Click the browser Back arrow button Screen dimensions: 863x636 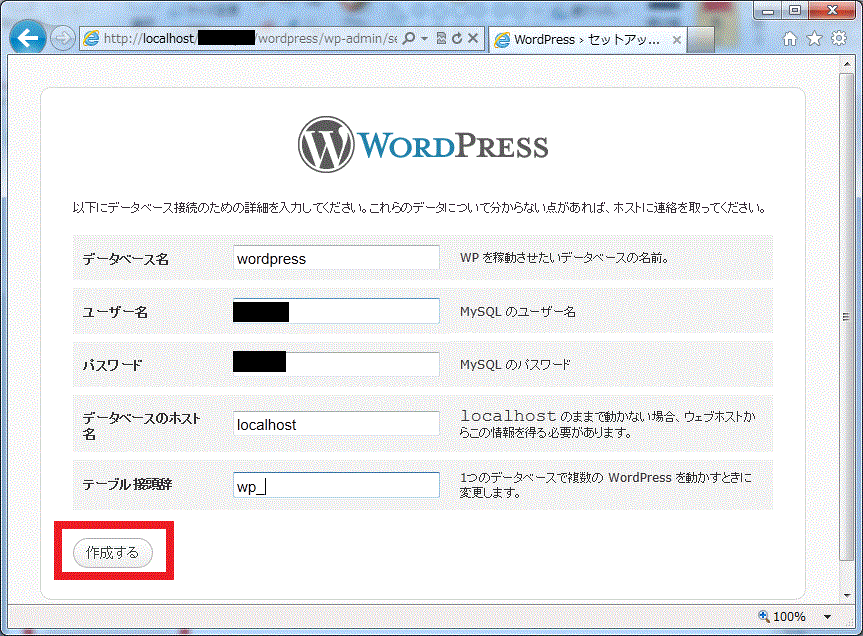[28, 38]
